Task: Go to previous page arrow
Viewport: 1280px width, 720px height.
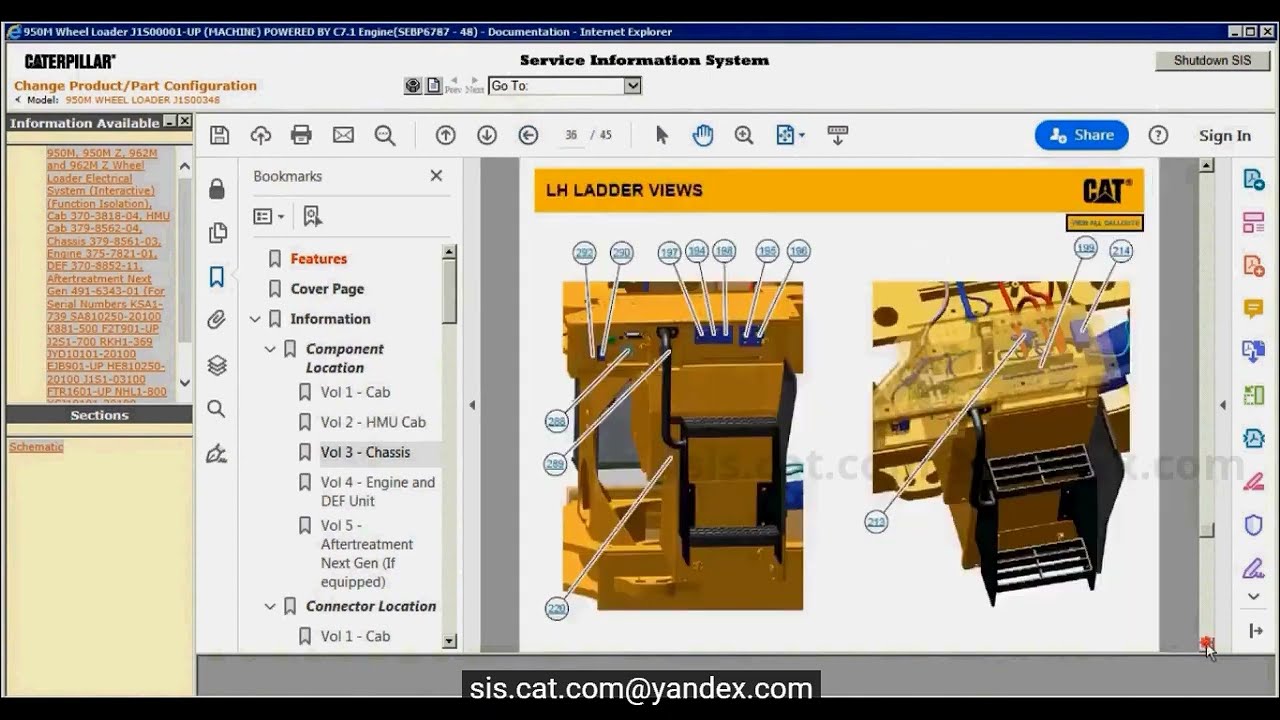Action: tap(446, 135)
